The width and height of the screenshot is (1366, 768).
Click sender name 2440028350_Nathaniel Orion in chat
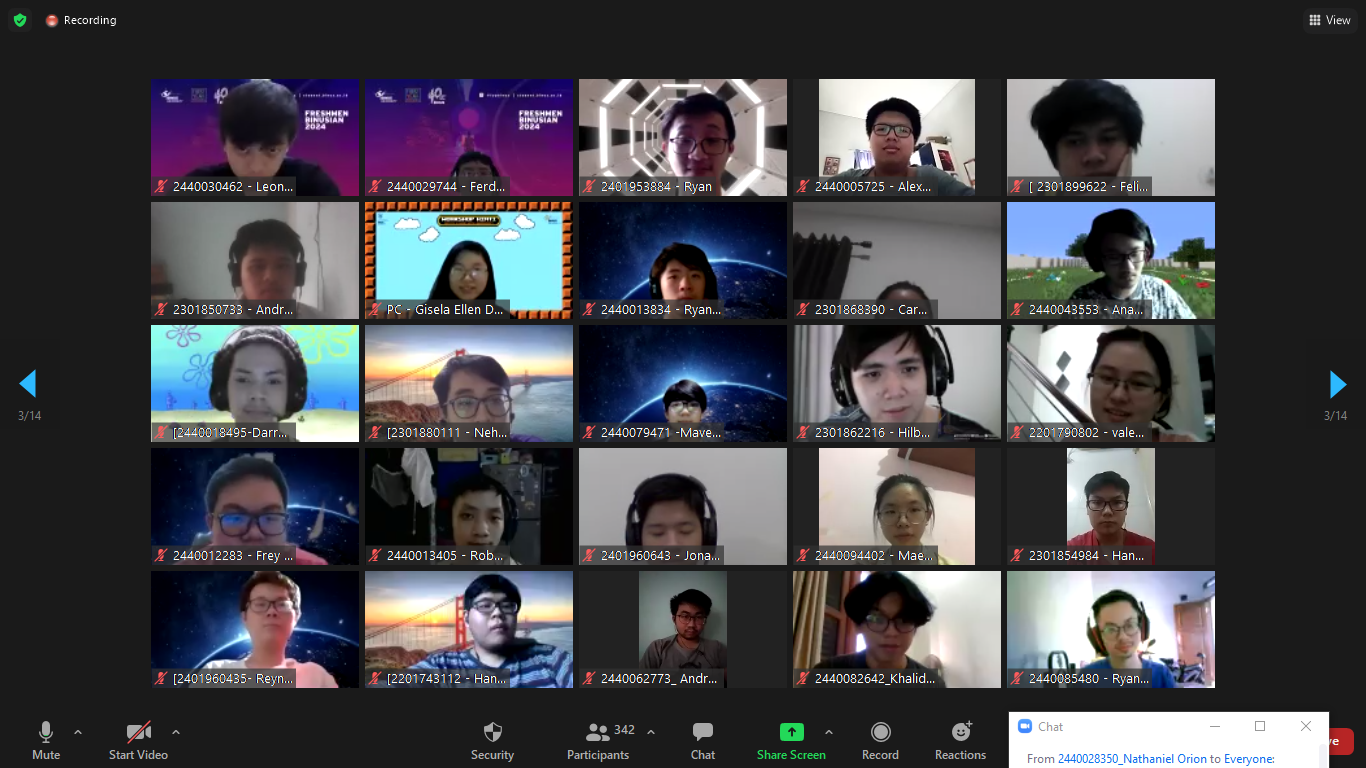[1132, 759]
